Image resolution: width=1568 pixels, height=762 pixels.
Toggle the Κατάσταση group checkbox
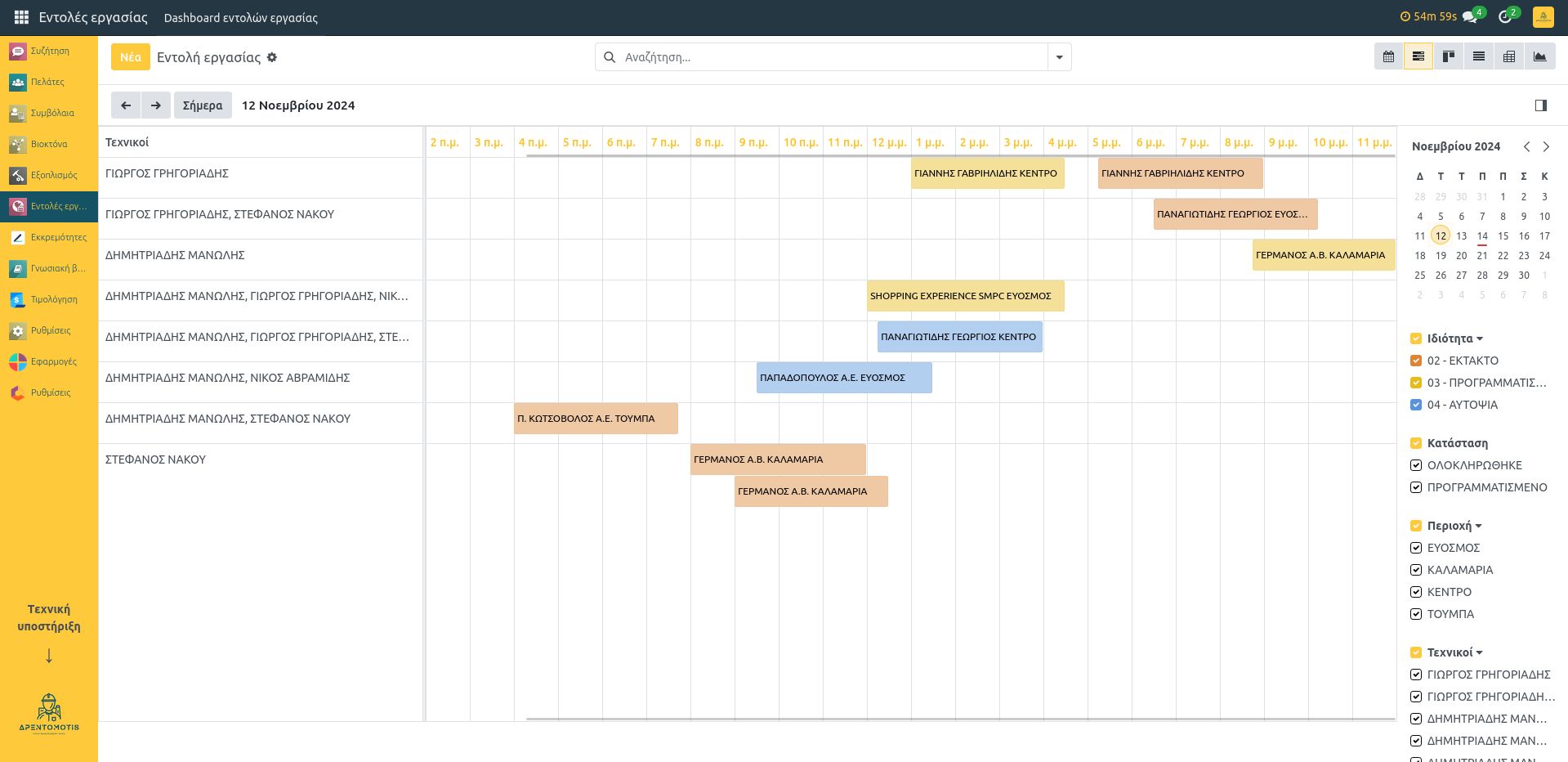[x=1416, y=443]
